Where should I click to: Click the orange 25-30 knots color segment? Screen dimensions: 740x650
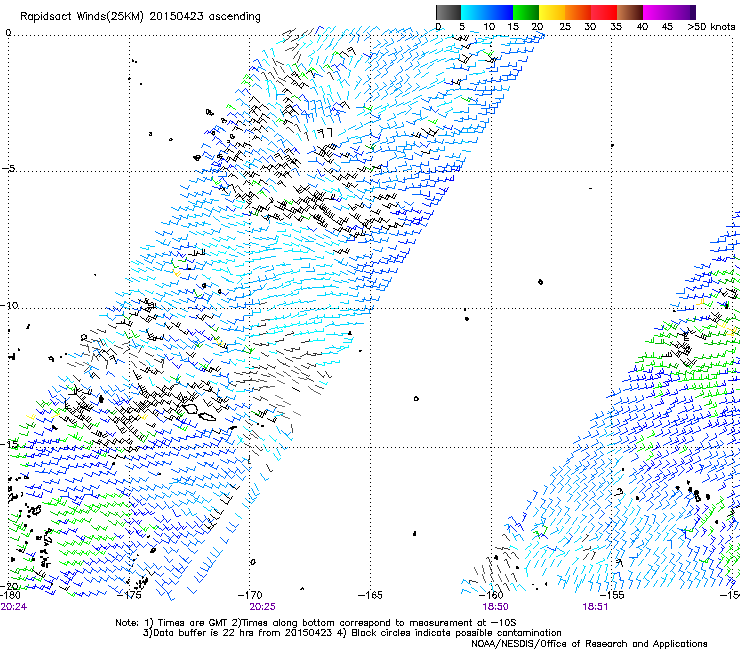pos(578,12)
